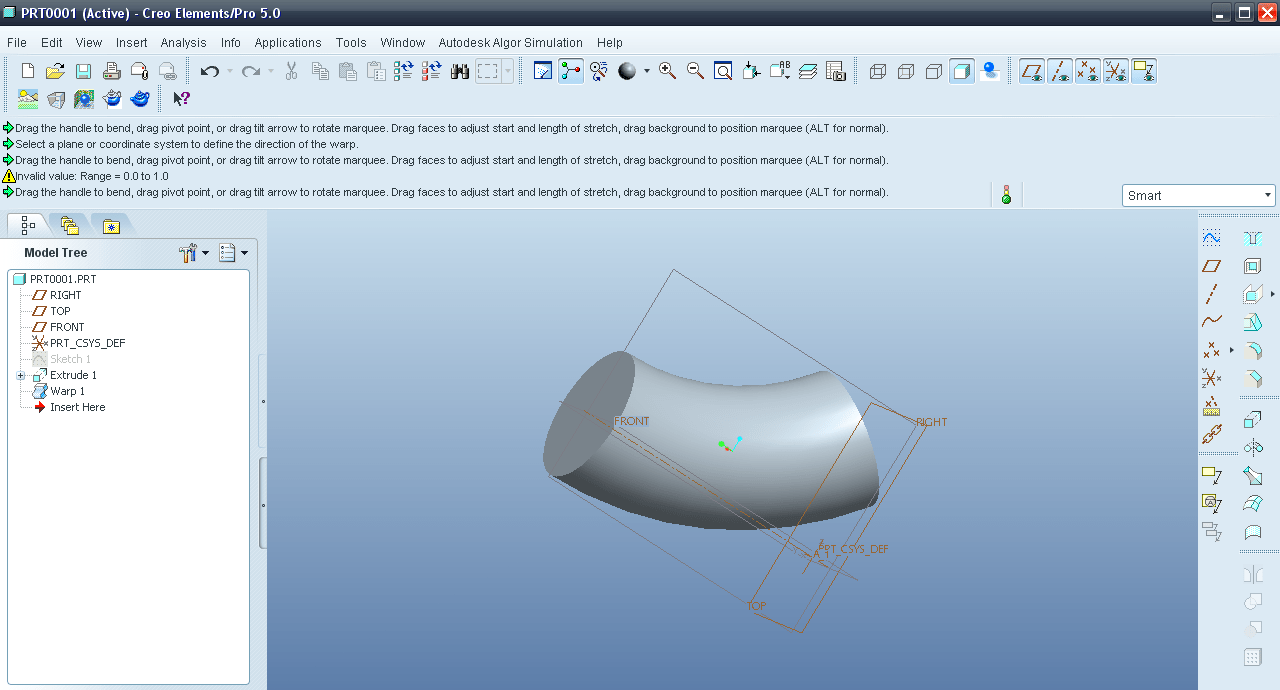Repaint the screen with redraw icon
The width and height of the screenshot is (1280, 690).
point(543,71)
